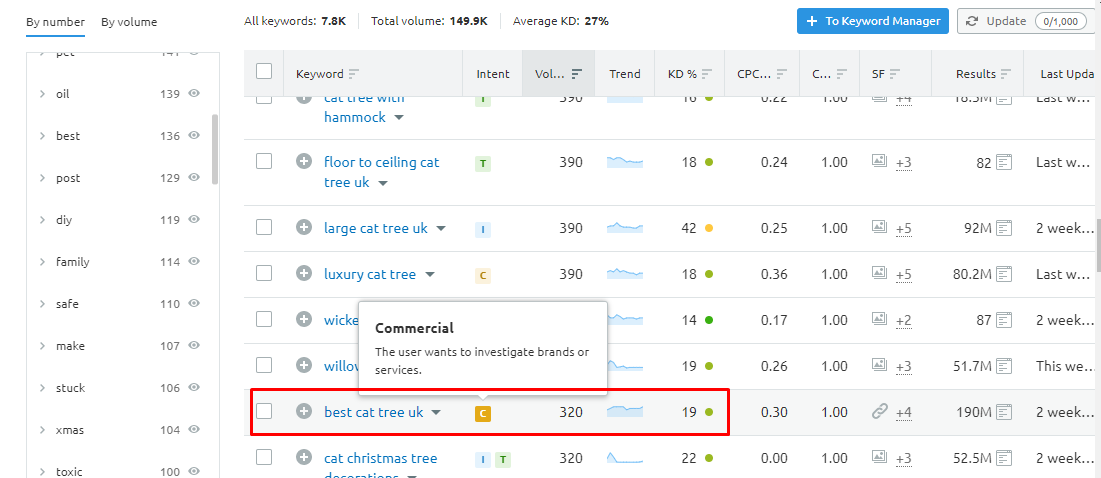Image resolution: width=1101 pixels, height=478 pixels.
Task: Click Commercial intent badge for 'luxury cat tree'
Action: (482, 275)
